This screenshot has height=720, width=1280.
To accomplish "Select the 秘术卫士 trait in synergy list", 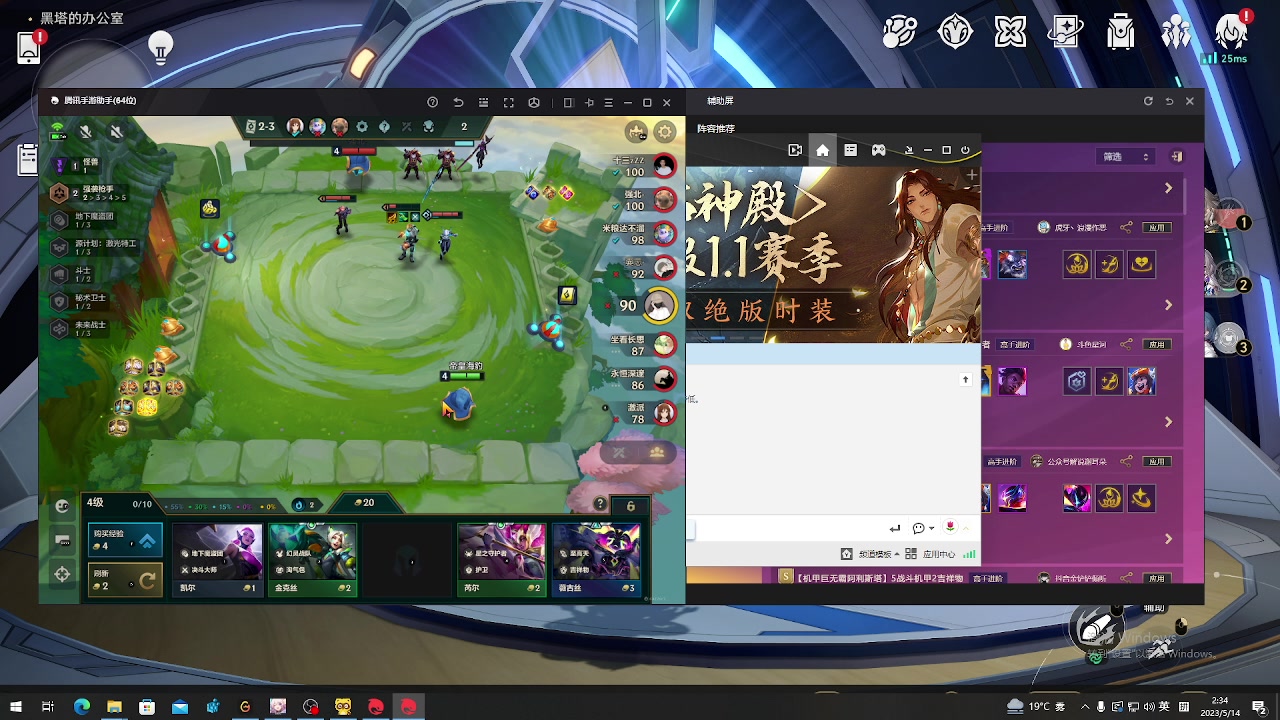I will 80,301.
